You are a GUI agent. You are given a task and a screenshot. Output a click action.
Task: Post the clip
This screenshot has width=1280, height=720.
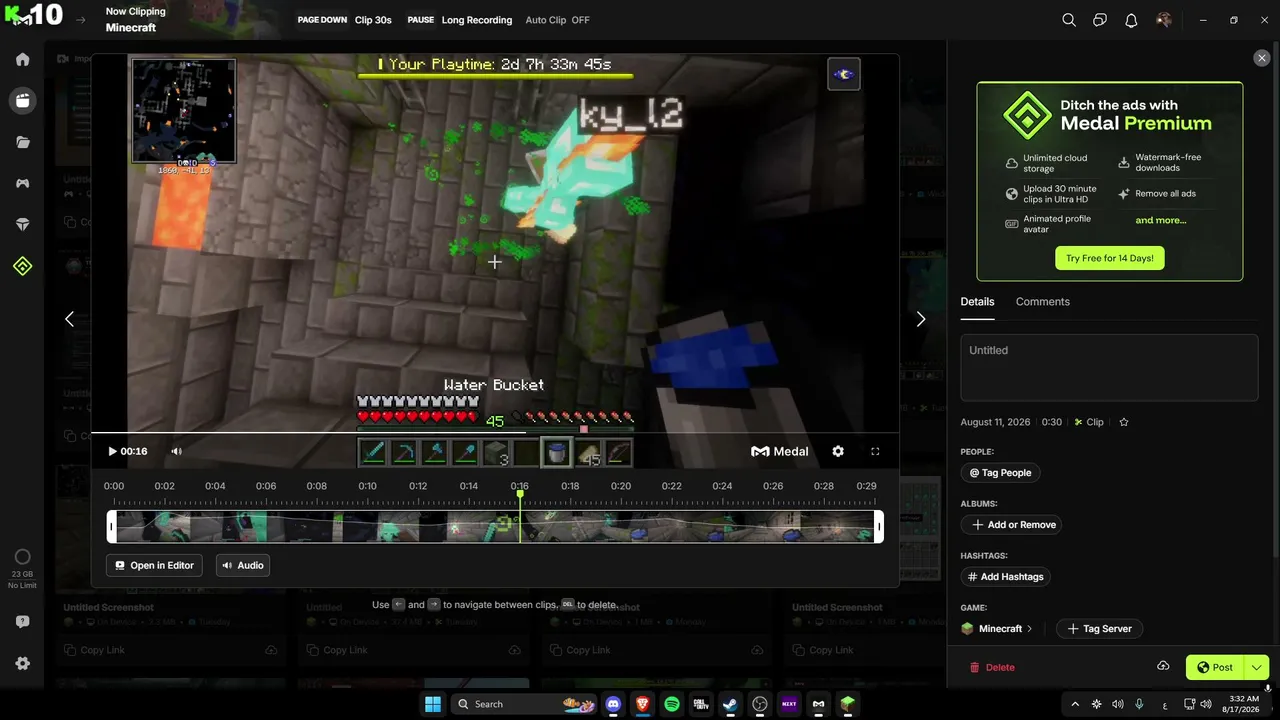tap(1215, 667)
